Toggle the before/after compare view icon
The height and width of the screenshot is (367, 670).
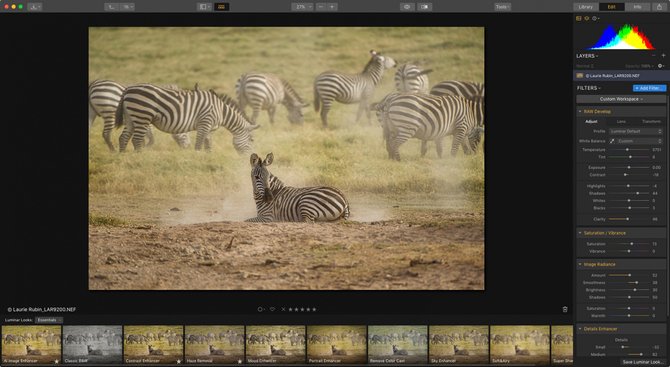424,7
